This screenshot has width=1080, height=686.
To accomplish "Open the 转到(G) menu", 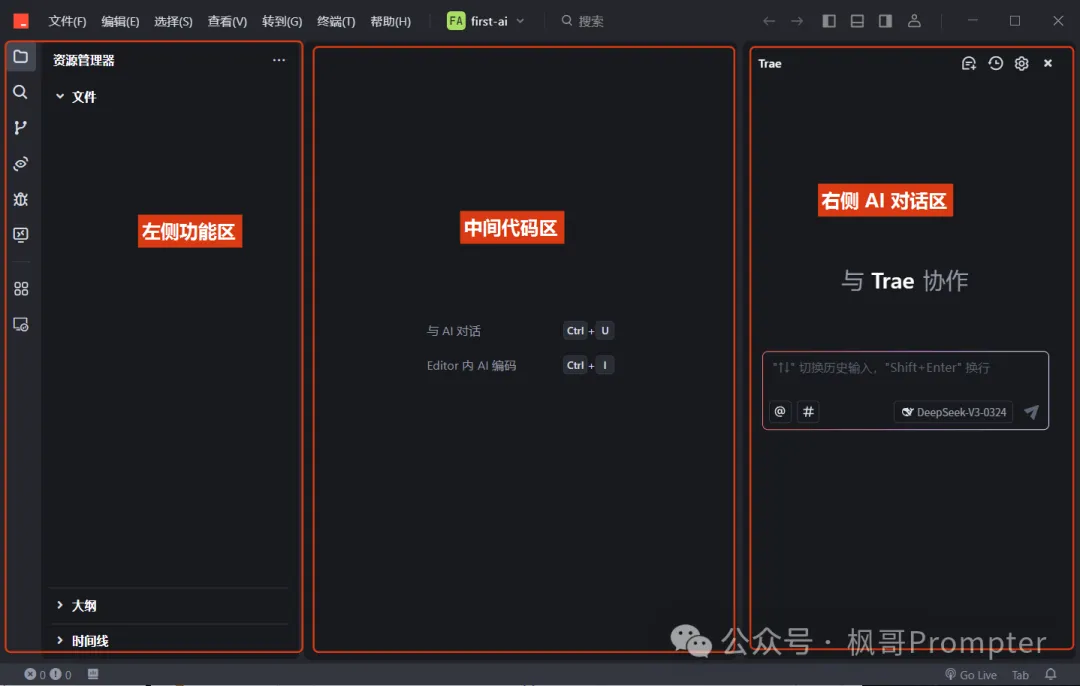I will click(282, 21).
